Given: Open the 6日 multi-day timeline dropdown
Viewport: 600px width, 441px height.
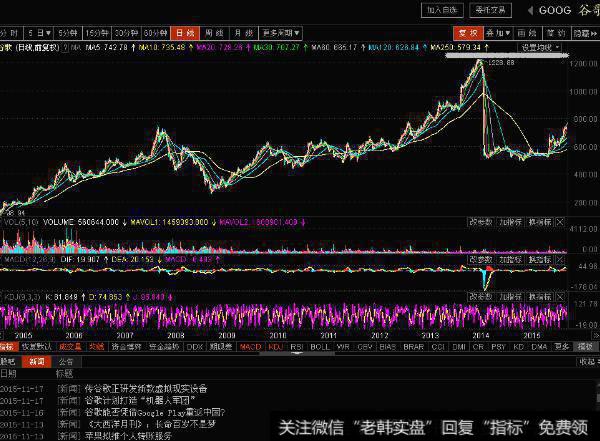Looking at the screenshot, I should [37, 32].
